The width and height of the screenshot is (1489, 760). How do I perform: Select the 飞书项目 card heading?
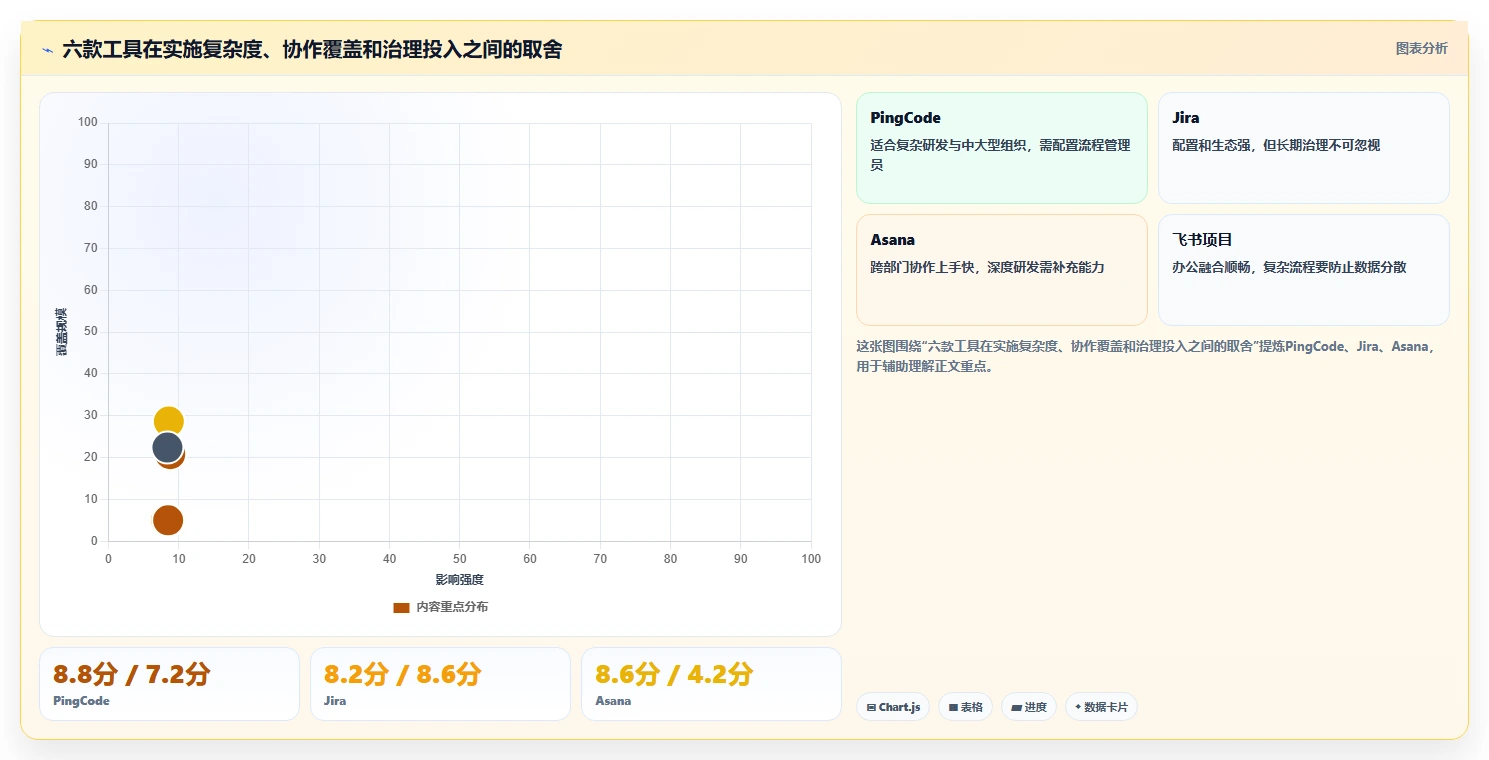[1202, 240]
